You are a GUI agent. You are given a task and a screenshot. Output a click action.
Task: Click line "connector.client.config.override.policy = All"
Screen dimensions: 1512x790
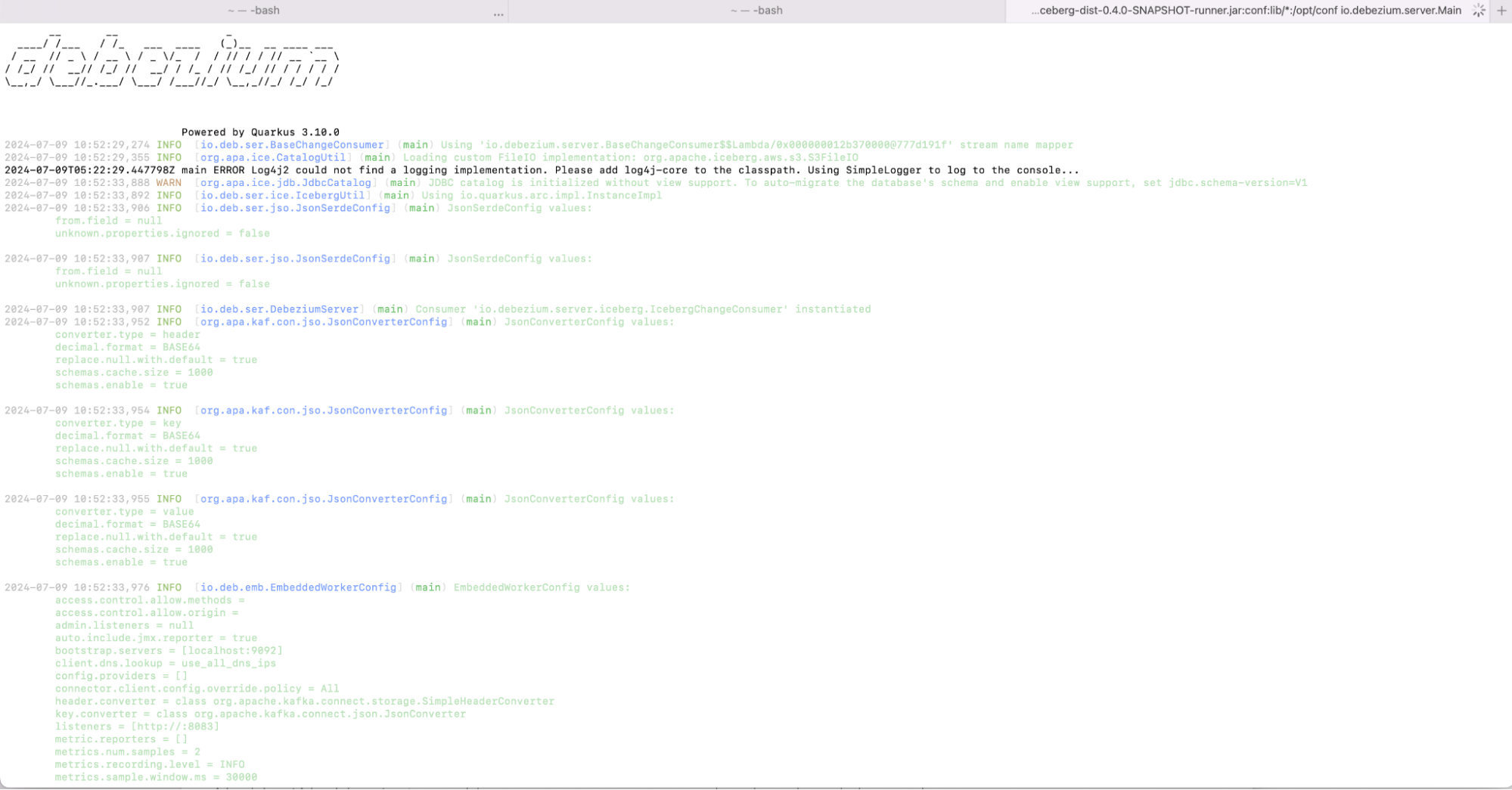click(x=197, y=689)
